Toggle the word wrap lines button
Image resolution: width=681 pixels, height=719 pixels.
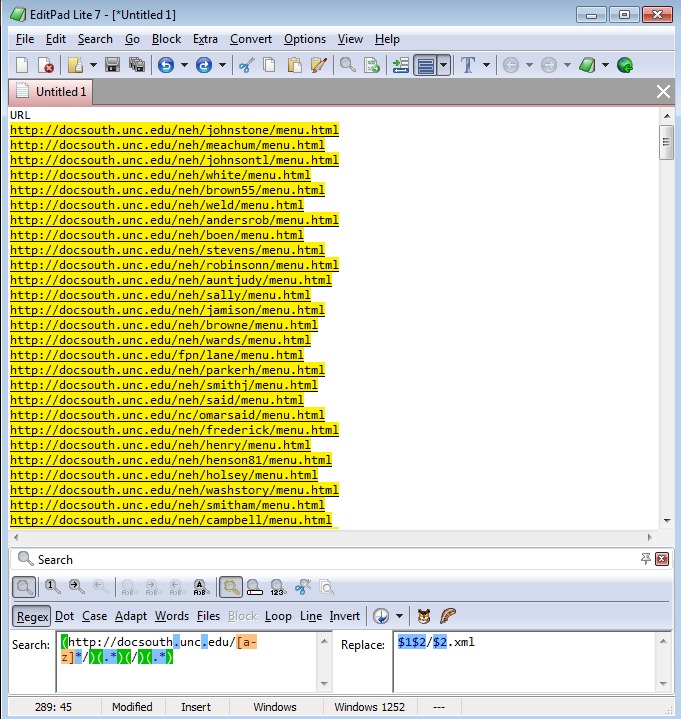point(426,65)
